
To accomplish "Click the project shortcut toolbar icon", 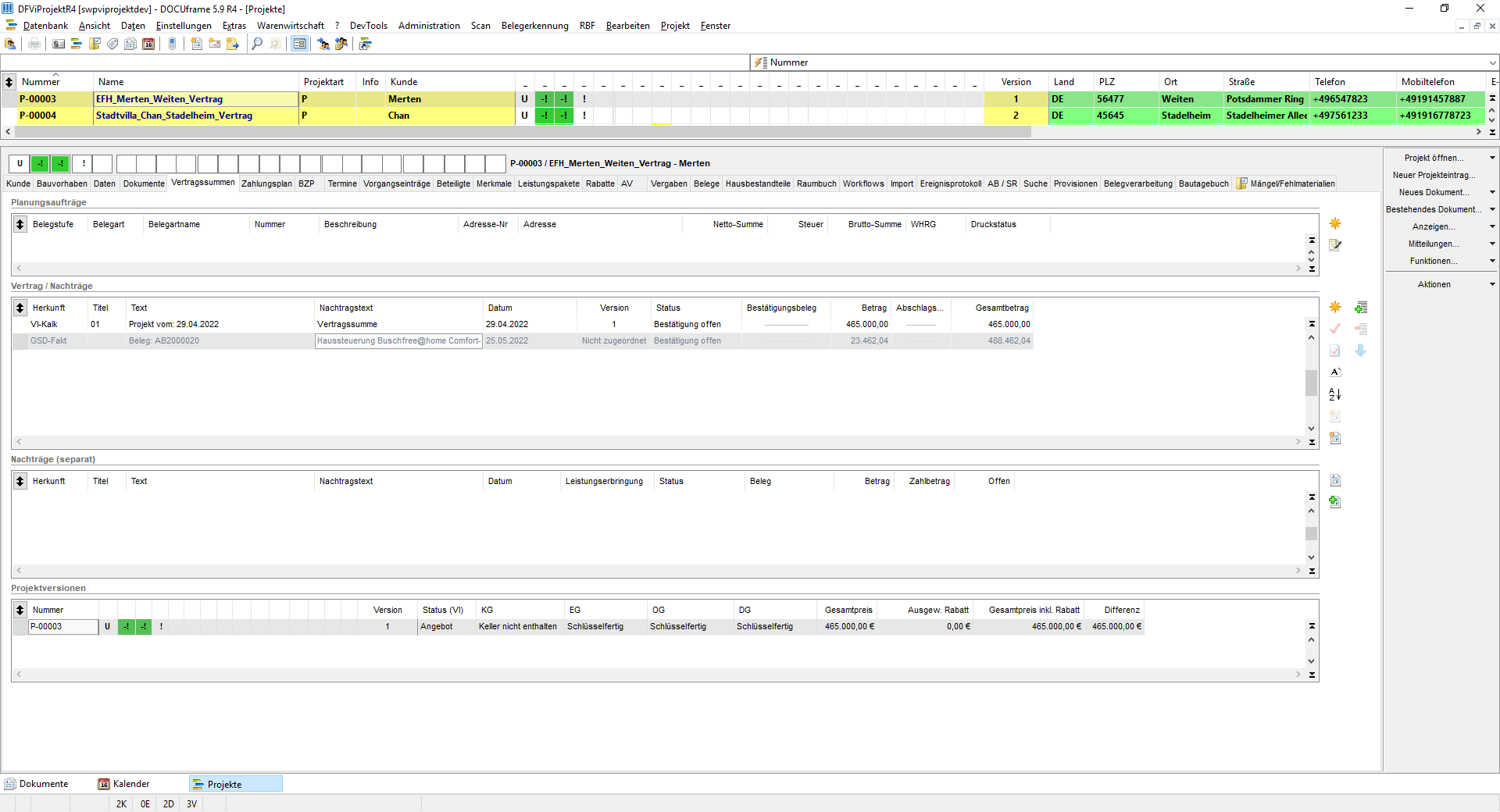I will pos(365,45).
